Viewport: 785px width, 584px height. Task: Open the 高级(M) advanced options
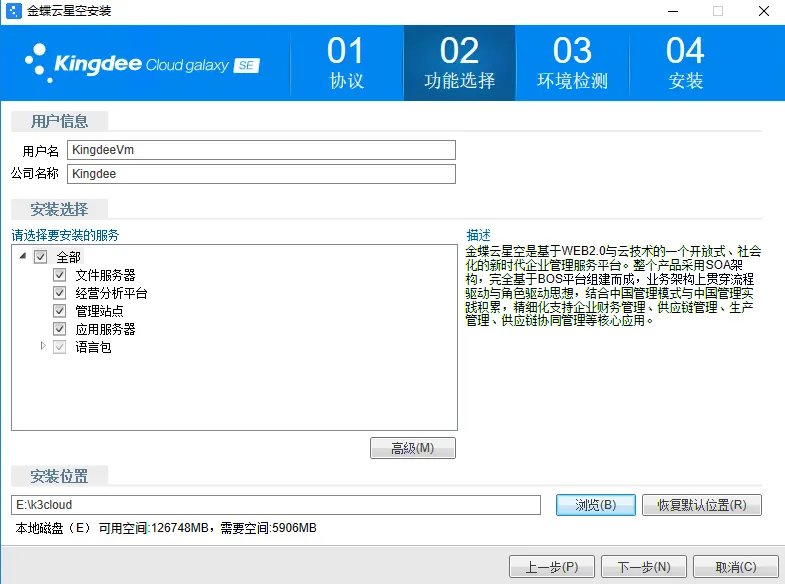(413, 448)
